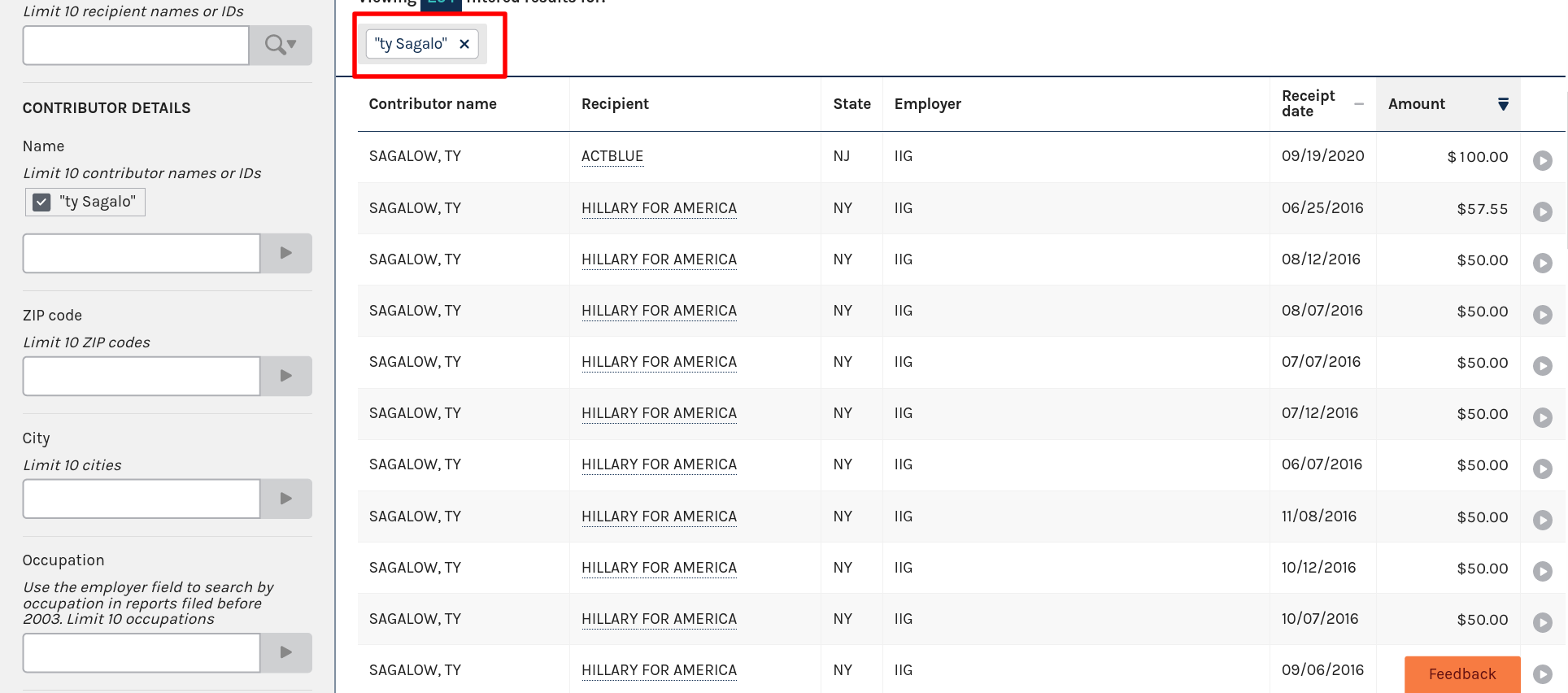This screenshot has height=693, width=1568.
Task: Expand details for the 07/12/2016 row
Action: [1542, 417]
